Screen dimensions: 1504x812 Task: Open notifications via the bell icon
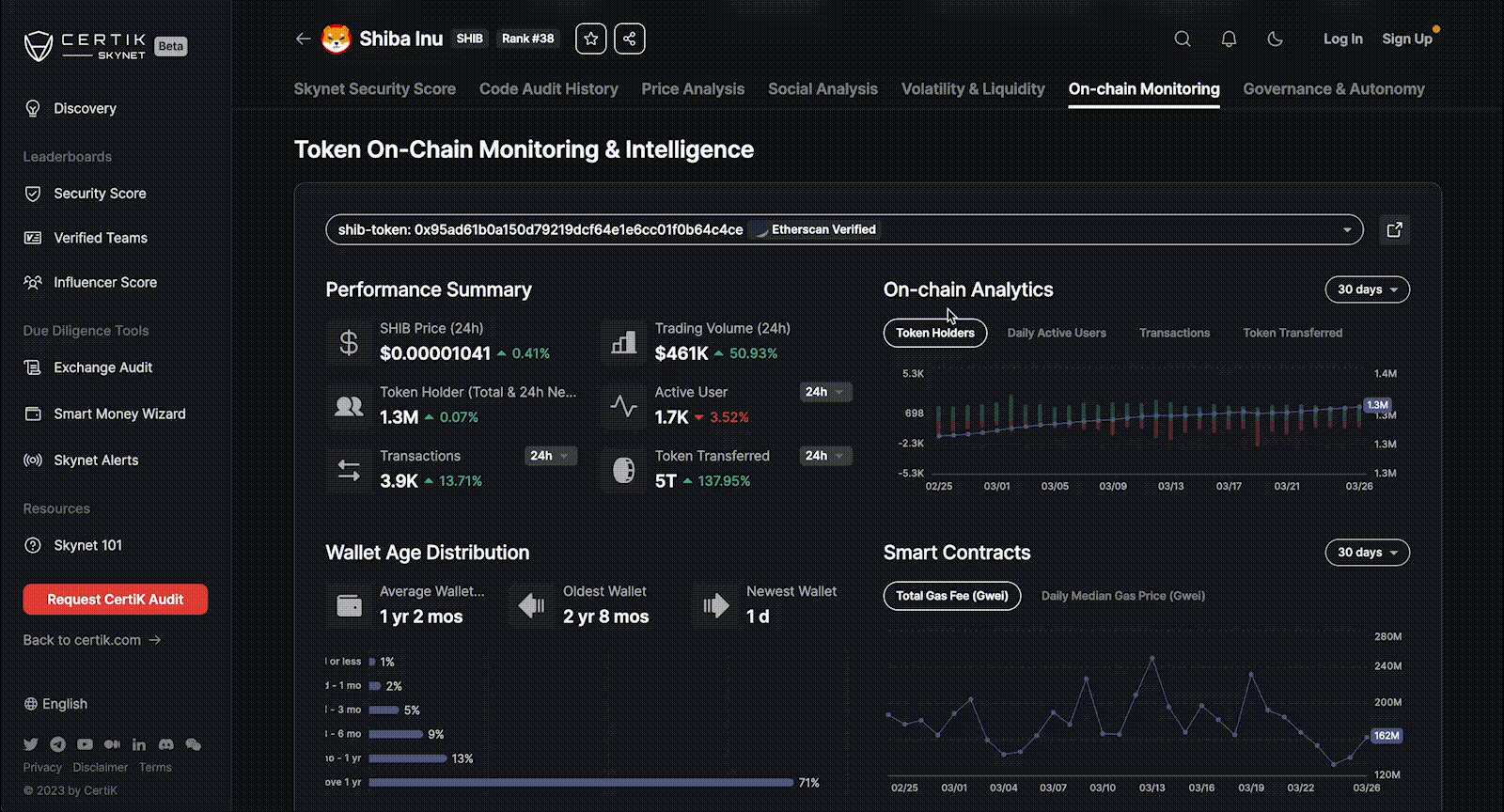[x=1229, y=39]
